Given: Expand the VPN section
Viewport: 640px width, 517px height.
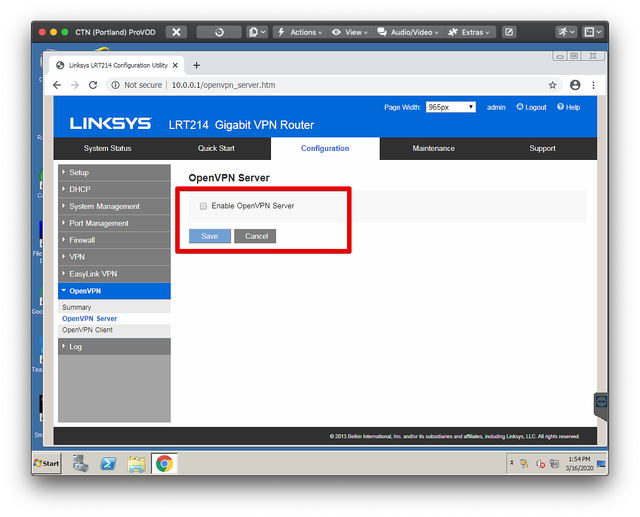Looking at the screenshot, I should coord(114,257).
